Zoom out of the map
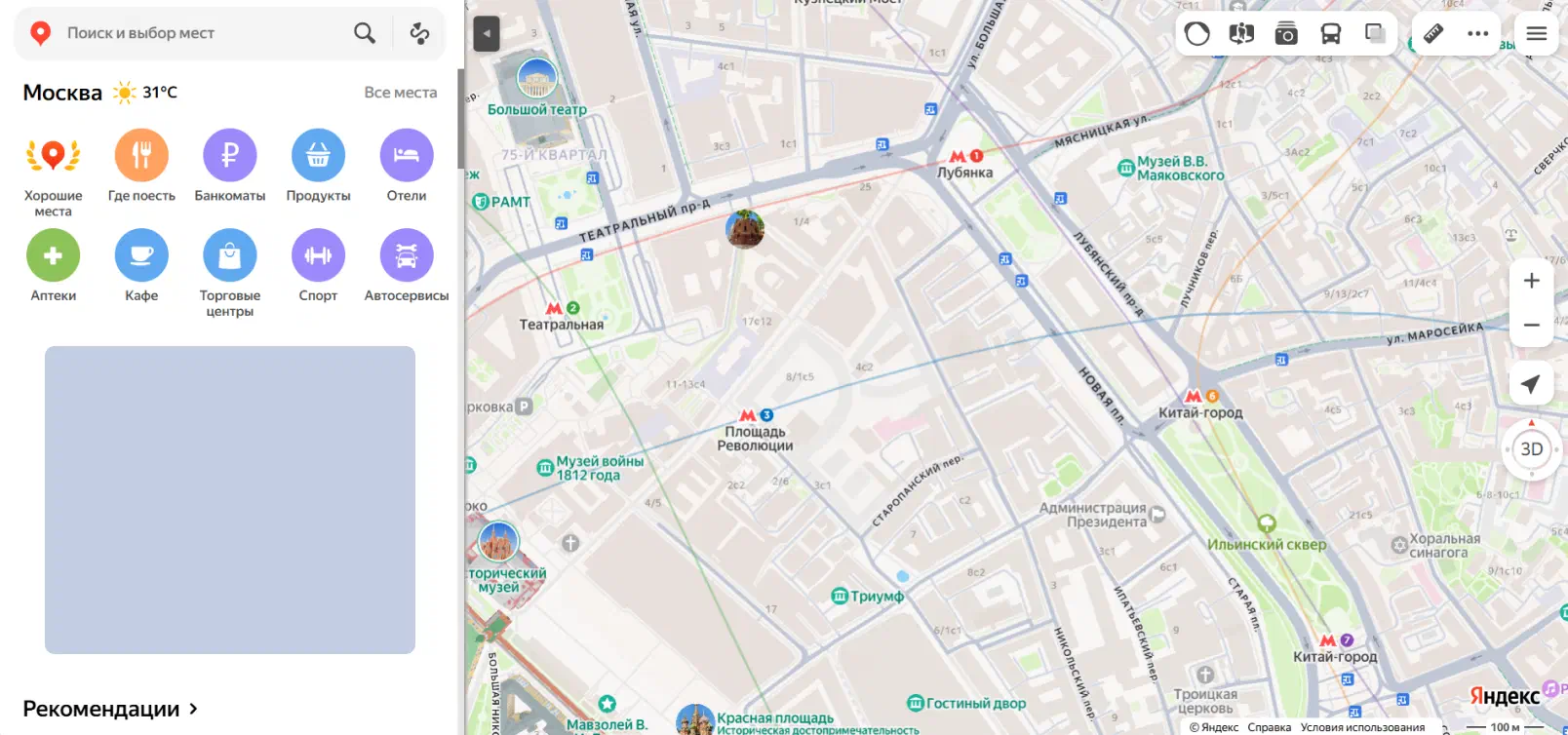 [1532, 325]
